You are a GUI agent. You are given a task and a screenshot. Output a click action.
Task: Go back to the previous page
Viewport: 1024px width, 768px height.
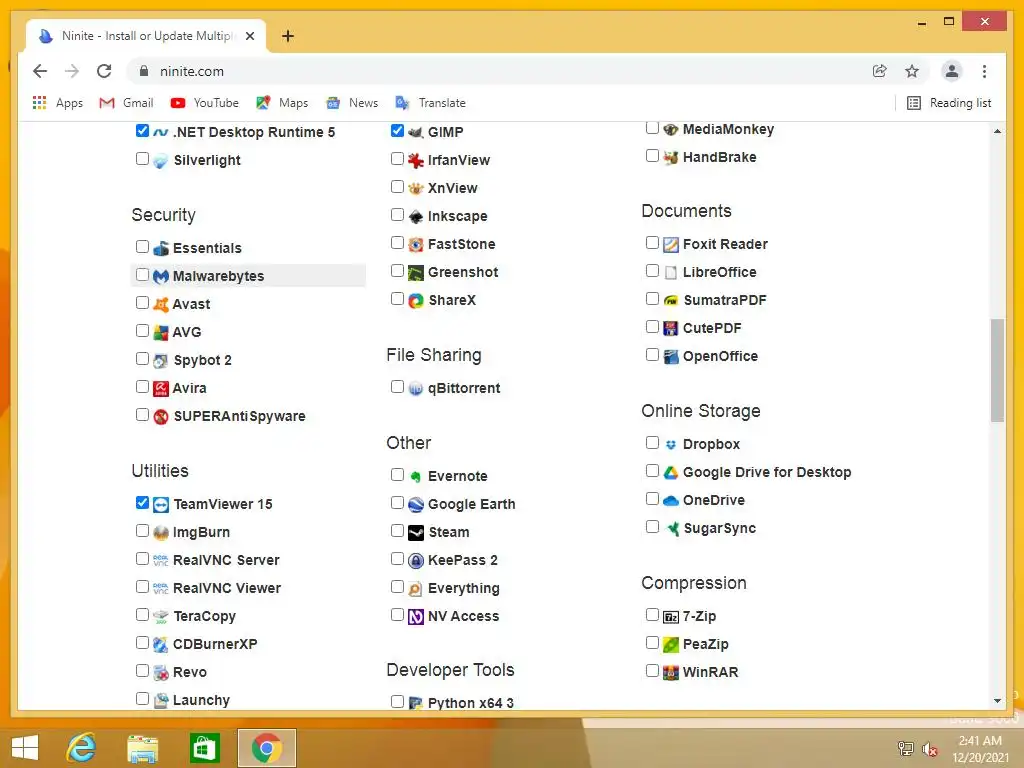point(40,71)
